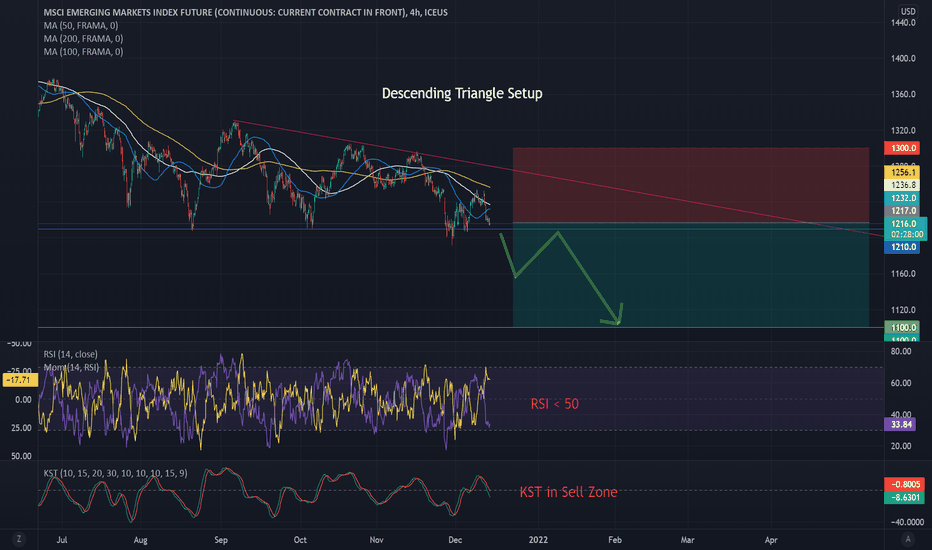This screenshot has height=550, width=932.
Task: Click the teal 1232.0 price label
Action: (x=902, y=198)
